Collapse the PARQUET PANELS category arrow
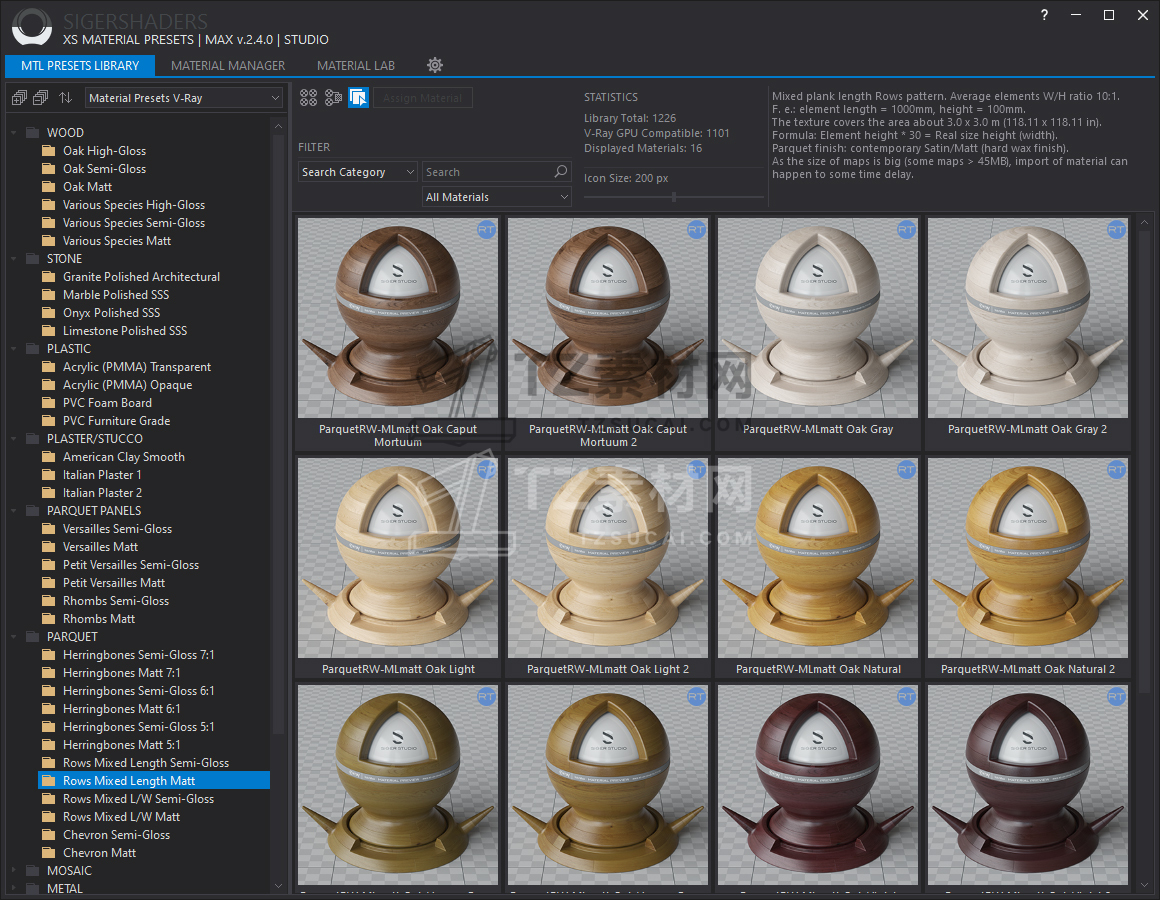 (x=14, y=511)
